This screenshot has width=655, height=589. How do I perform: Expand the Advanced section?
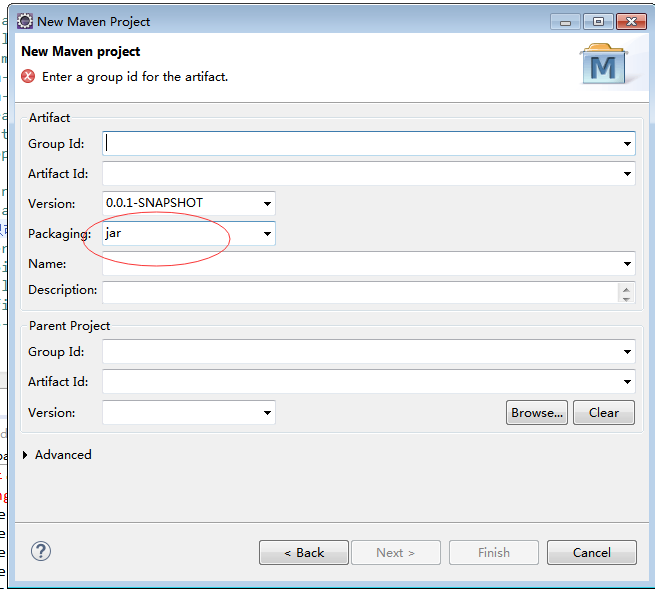(x=25, y=455)
